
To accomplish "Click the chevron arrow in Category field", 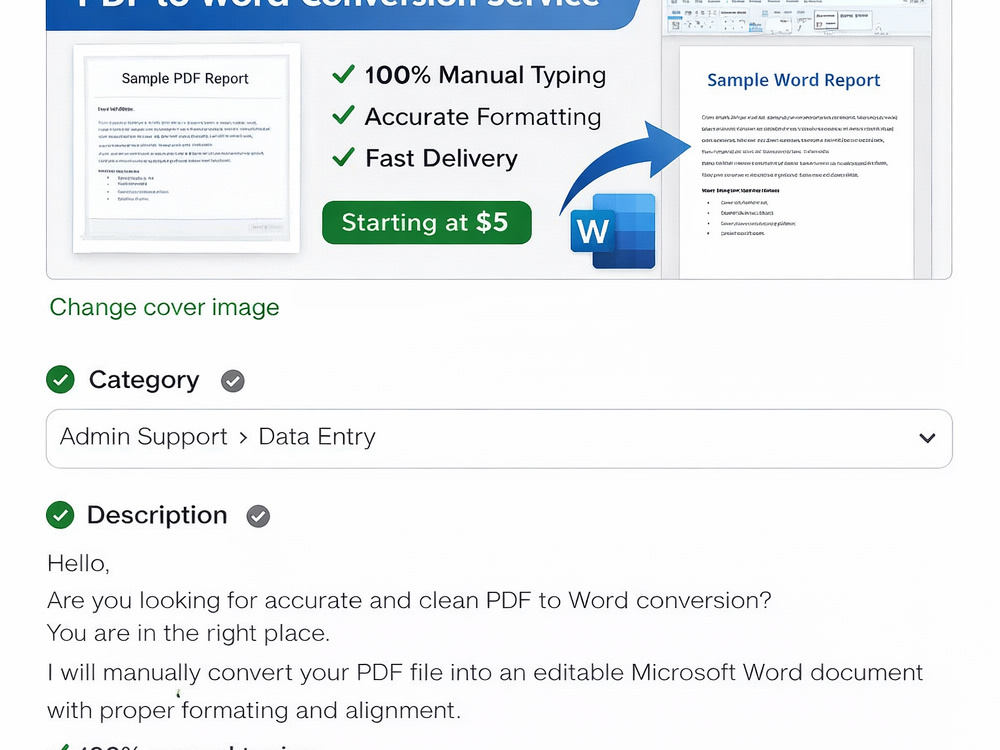I will click(927, 438).
